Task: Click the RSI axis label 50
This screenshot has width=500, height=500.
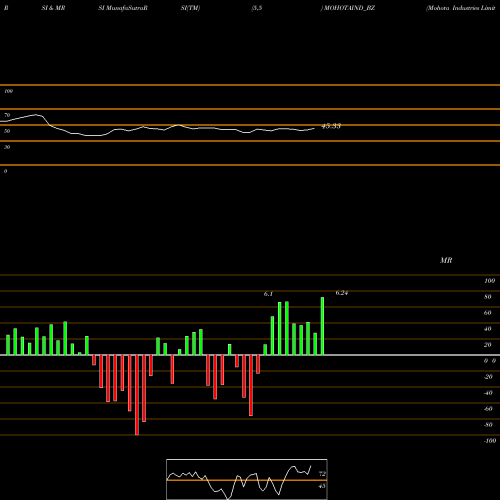Action: point(7,131)
